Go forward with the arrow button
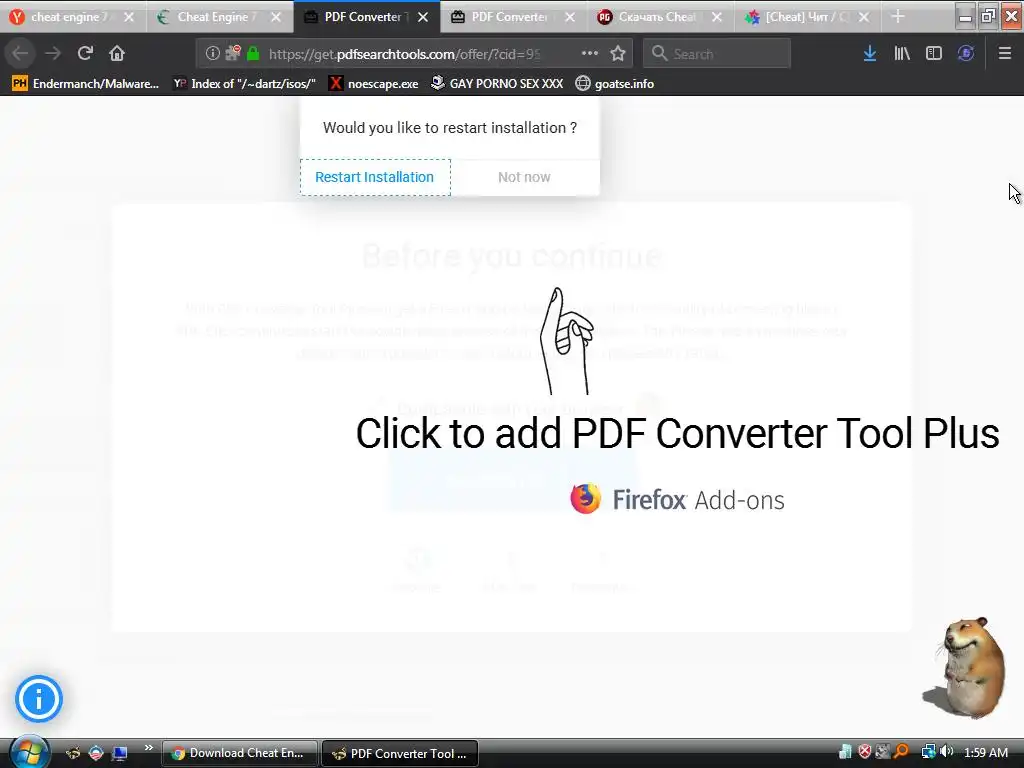 tap(53, 53)
